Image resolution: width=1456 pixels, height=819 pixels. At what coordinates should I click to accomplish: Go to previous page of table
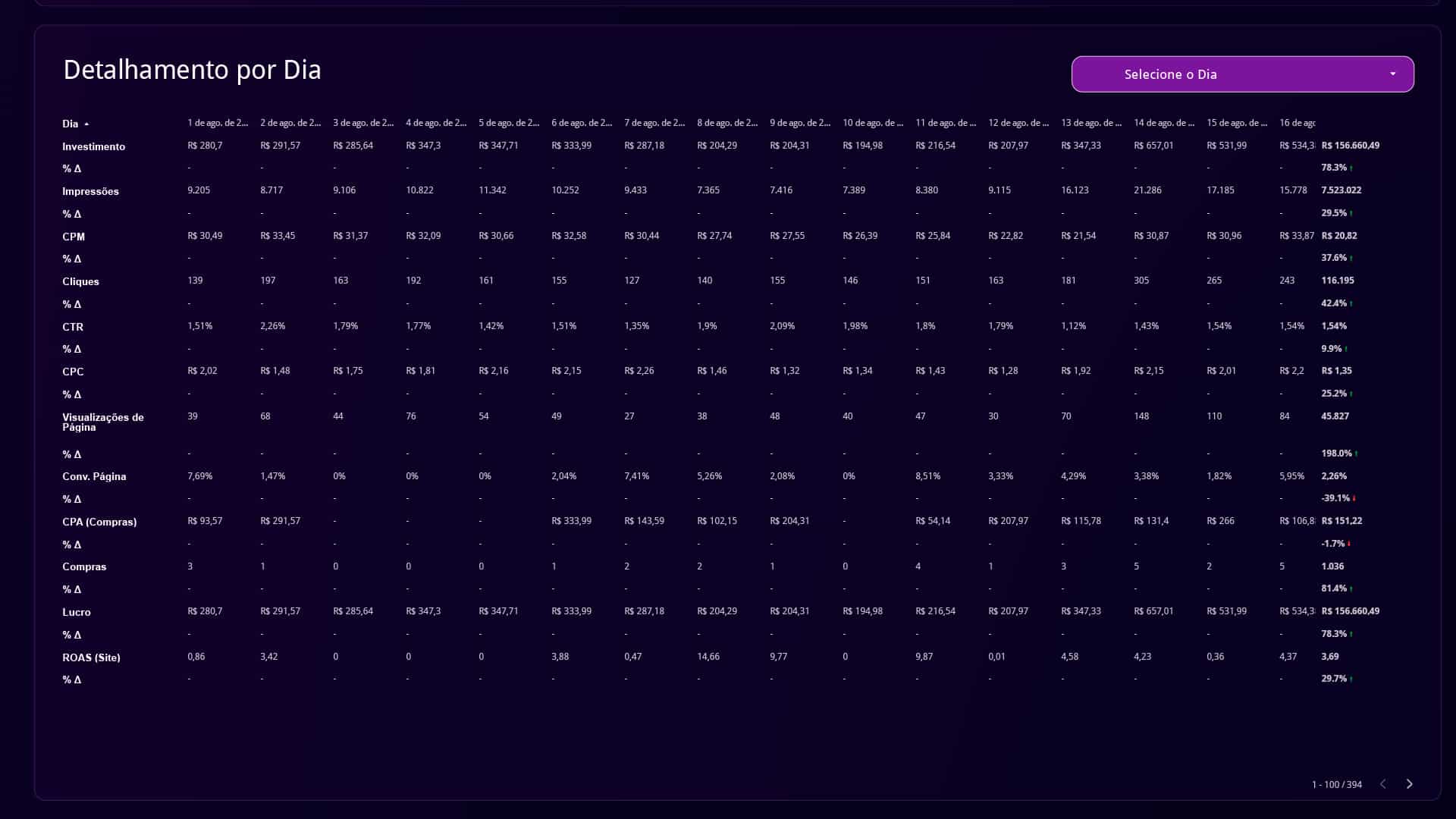pos(1382,784)
